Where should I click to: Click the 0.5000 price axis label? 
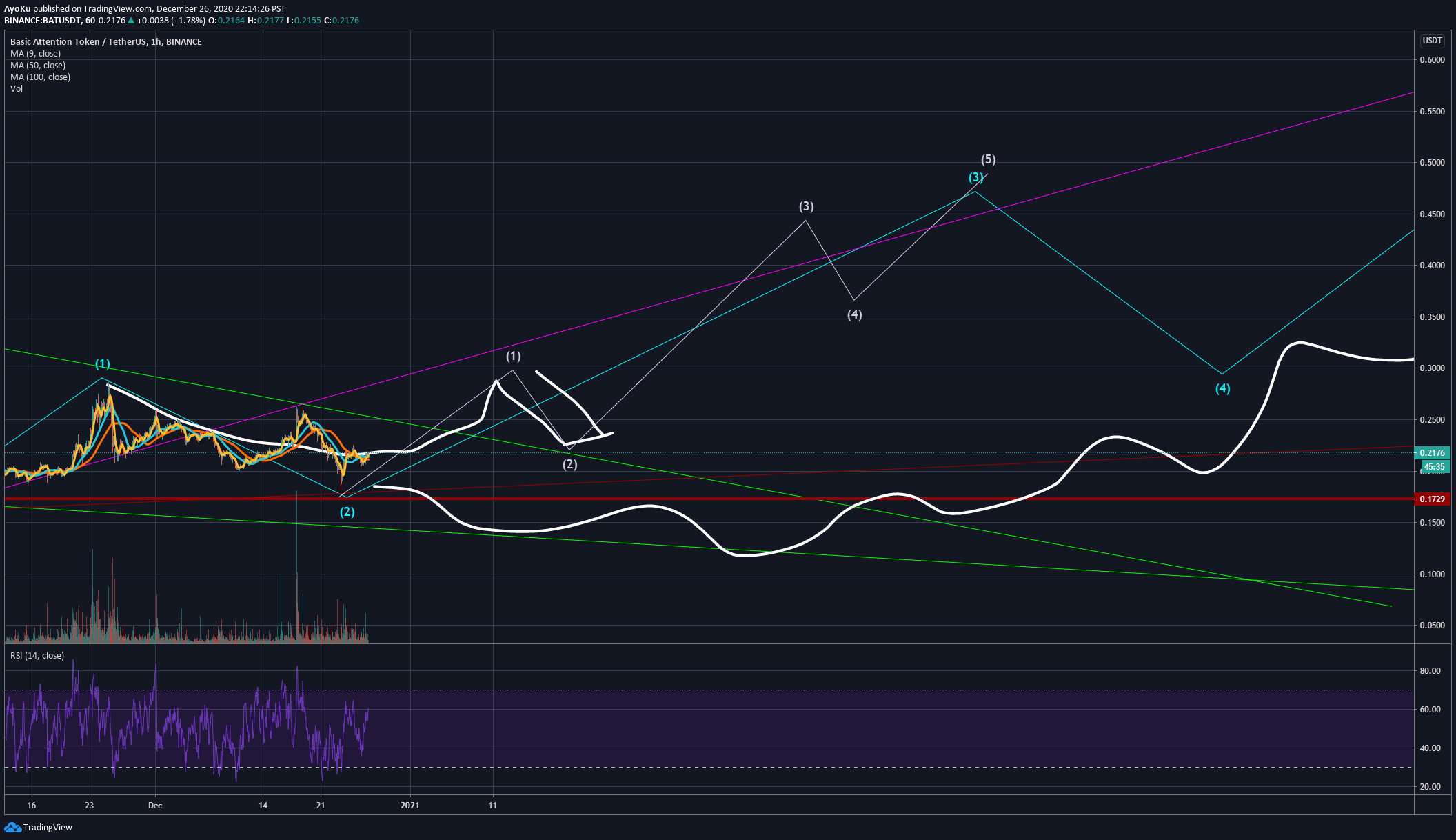pos(1432,163)
